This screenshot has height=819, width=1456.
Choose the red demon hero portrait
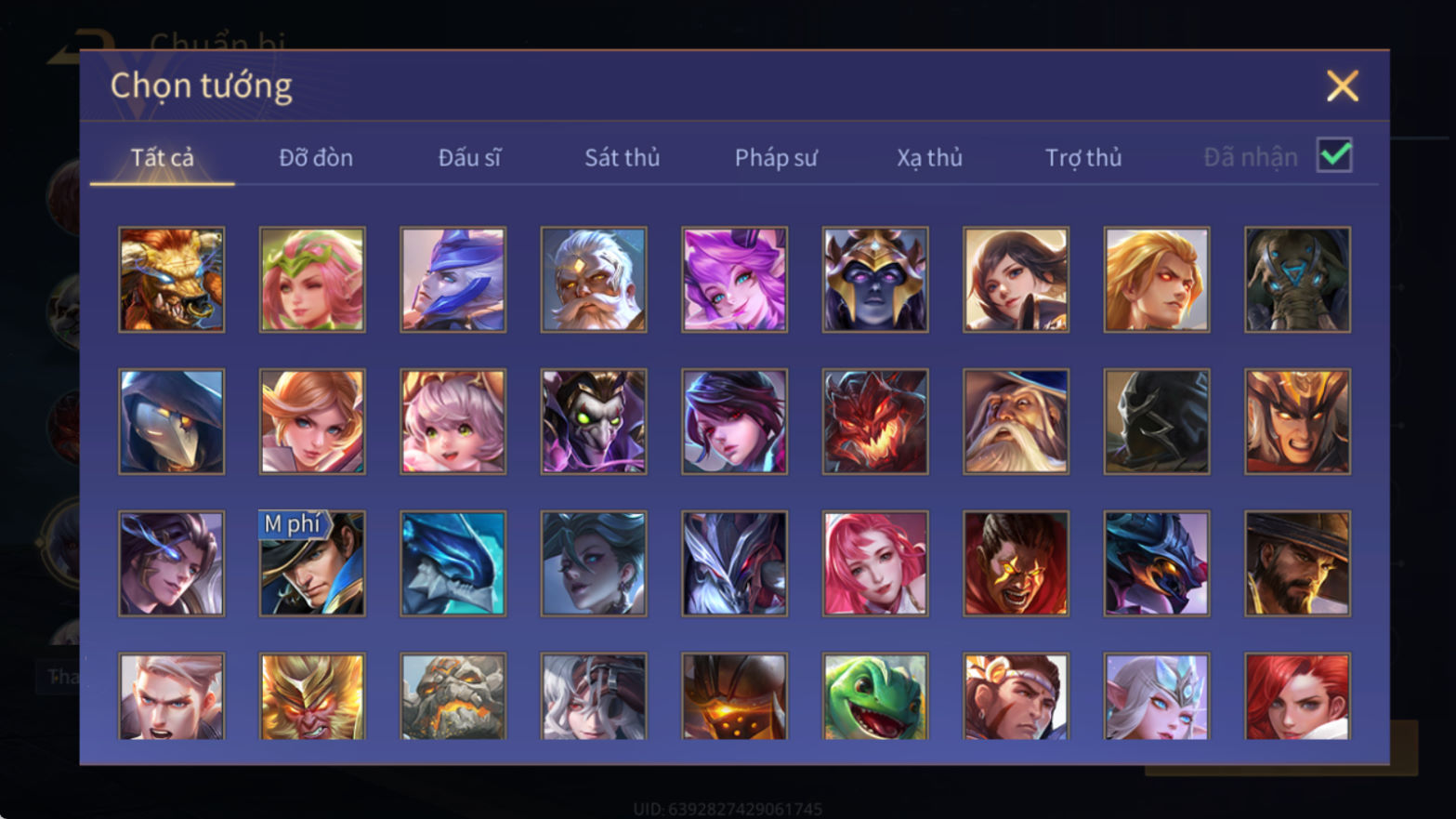[x=875, y=422]
